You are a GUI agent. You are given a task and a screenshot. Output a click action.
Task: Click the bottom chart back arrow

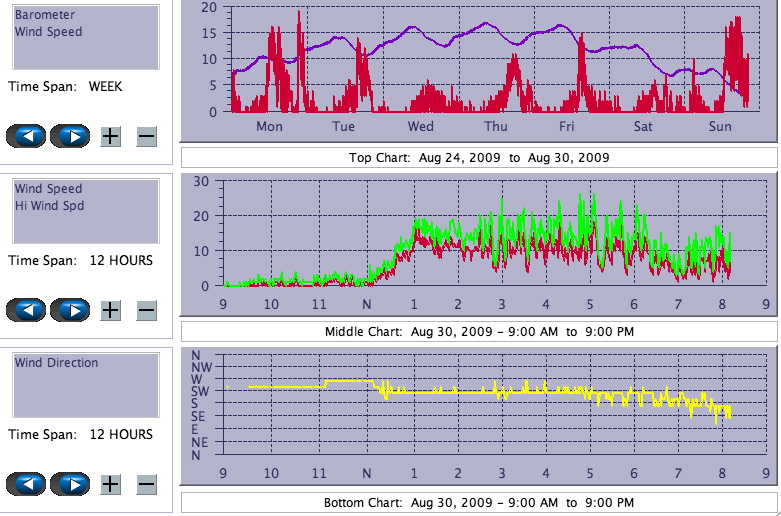coord(26,484)
